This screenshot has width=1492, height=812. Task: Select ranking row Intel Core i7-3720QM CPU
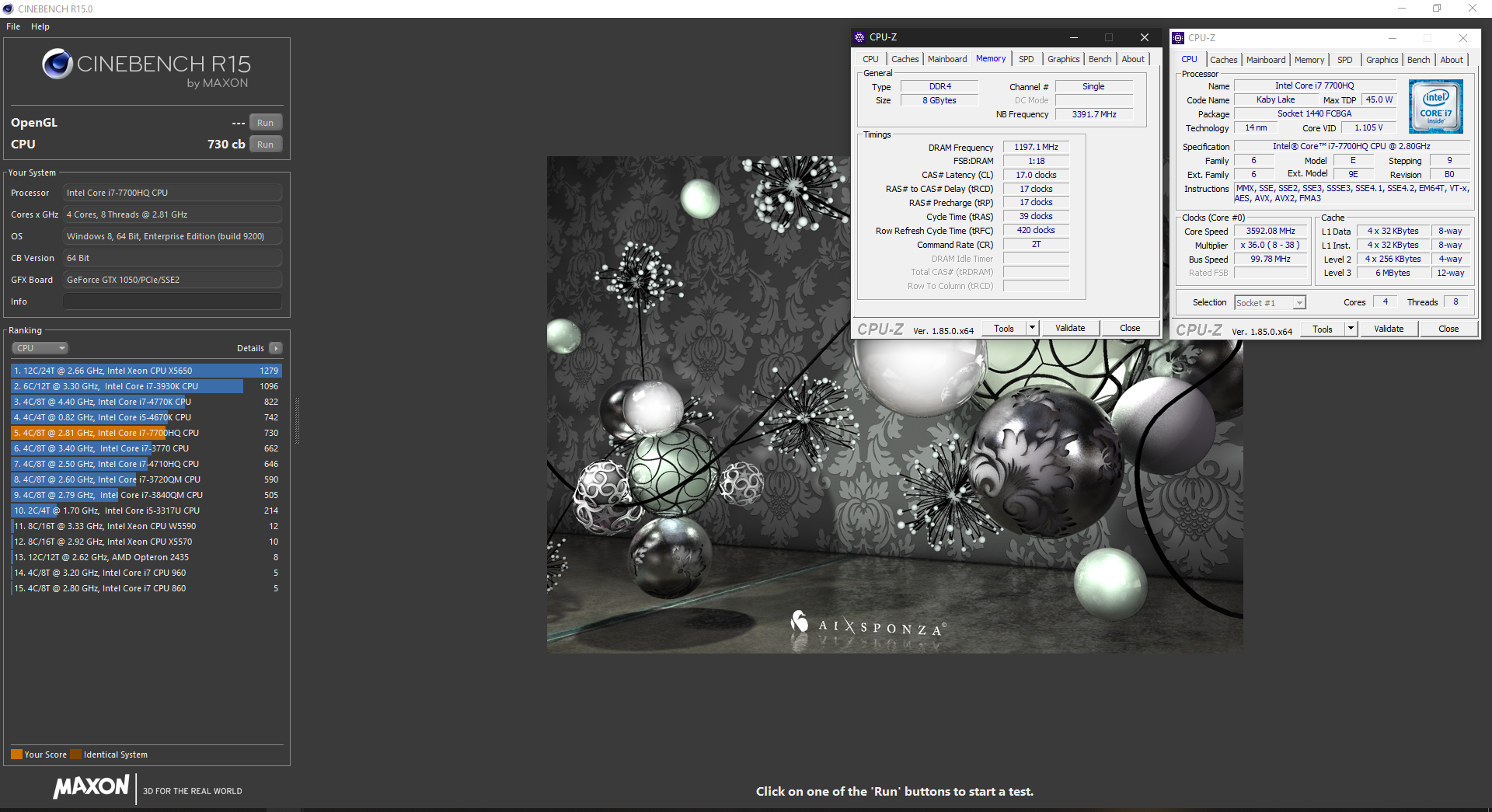(x=146, y=479)
